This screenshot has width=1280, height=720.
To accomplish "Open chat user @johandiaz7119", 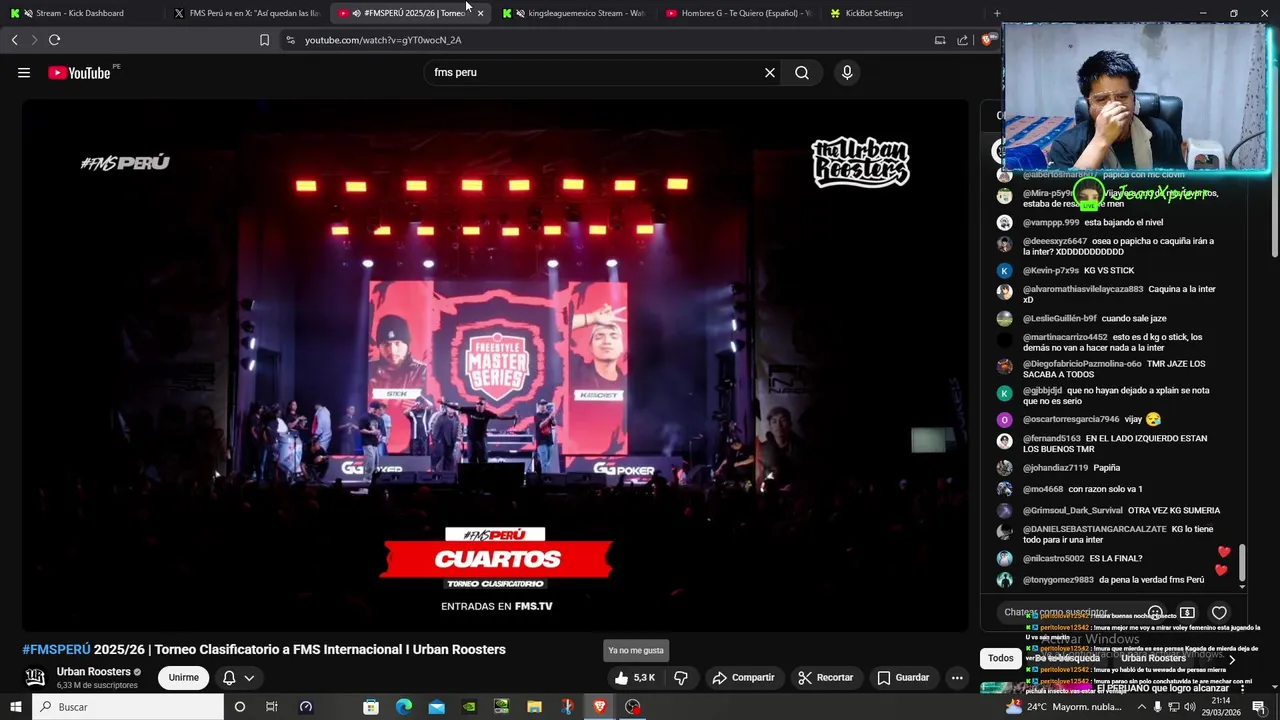I will tap(1055, 467).
